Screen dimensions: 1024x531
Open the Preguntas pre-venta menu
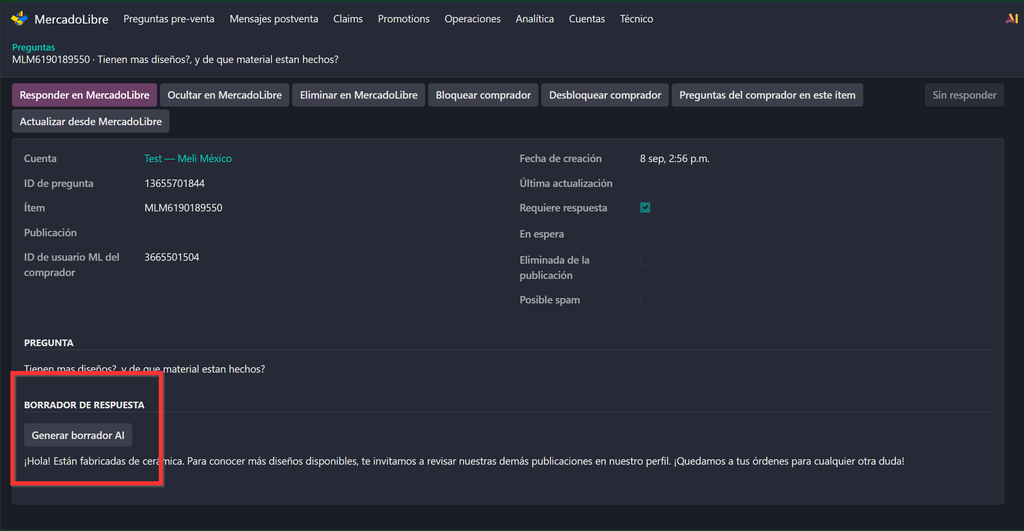tap(168, 19)
